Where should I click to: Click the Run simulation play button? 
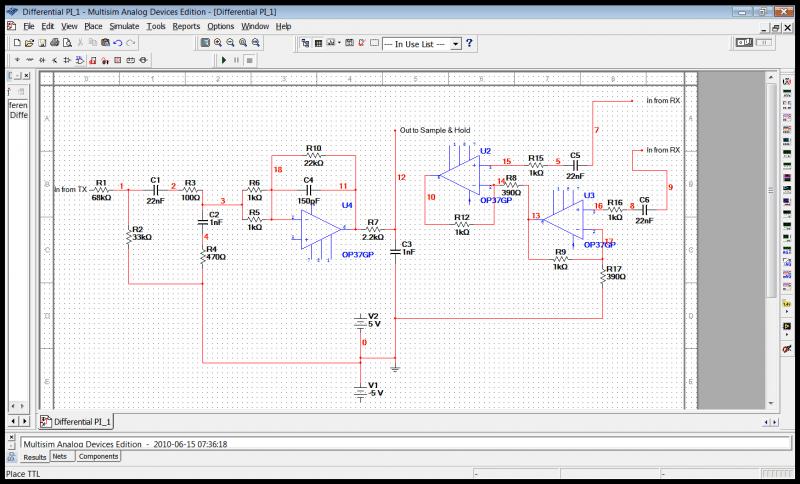[x=222, y=60]
